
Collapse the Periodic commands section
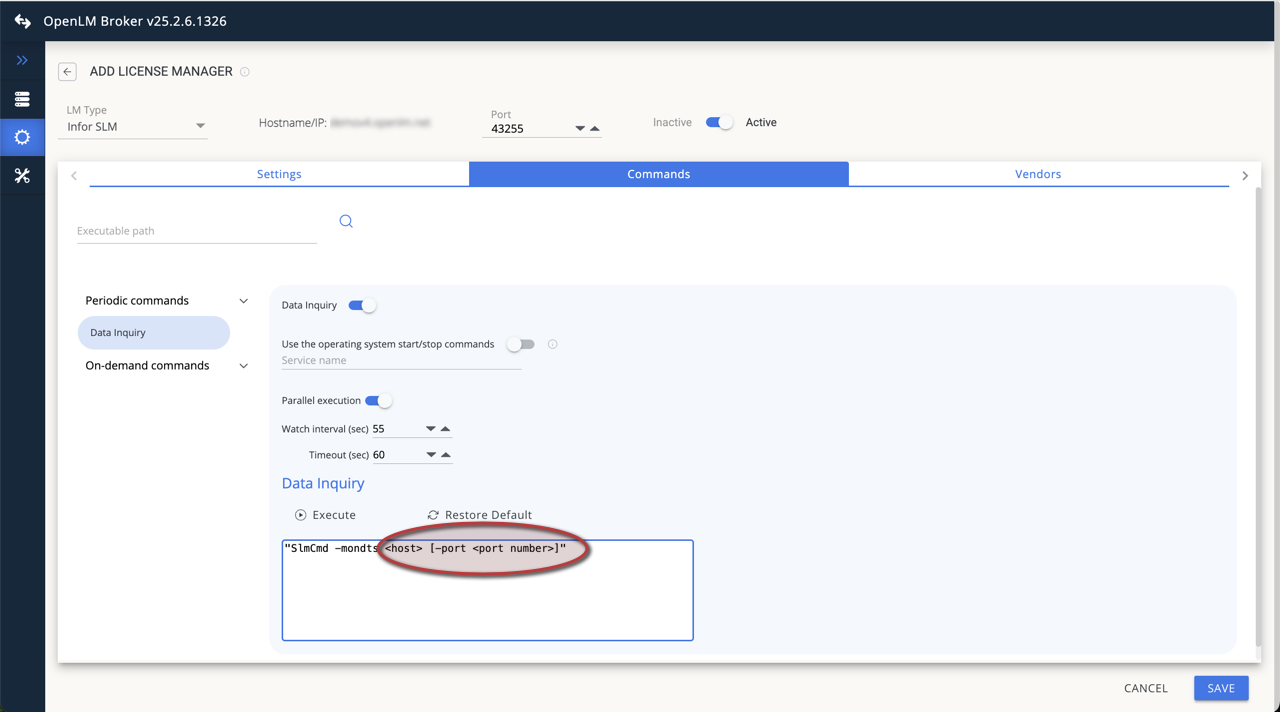[243, 300]
